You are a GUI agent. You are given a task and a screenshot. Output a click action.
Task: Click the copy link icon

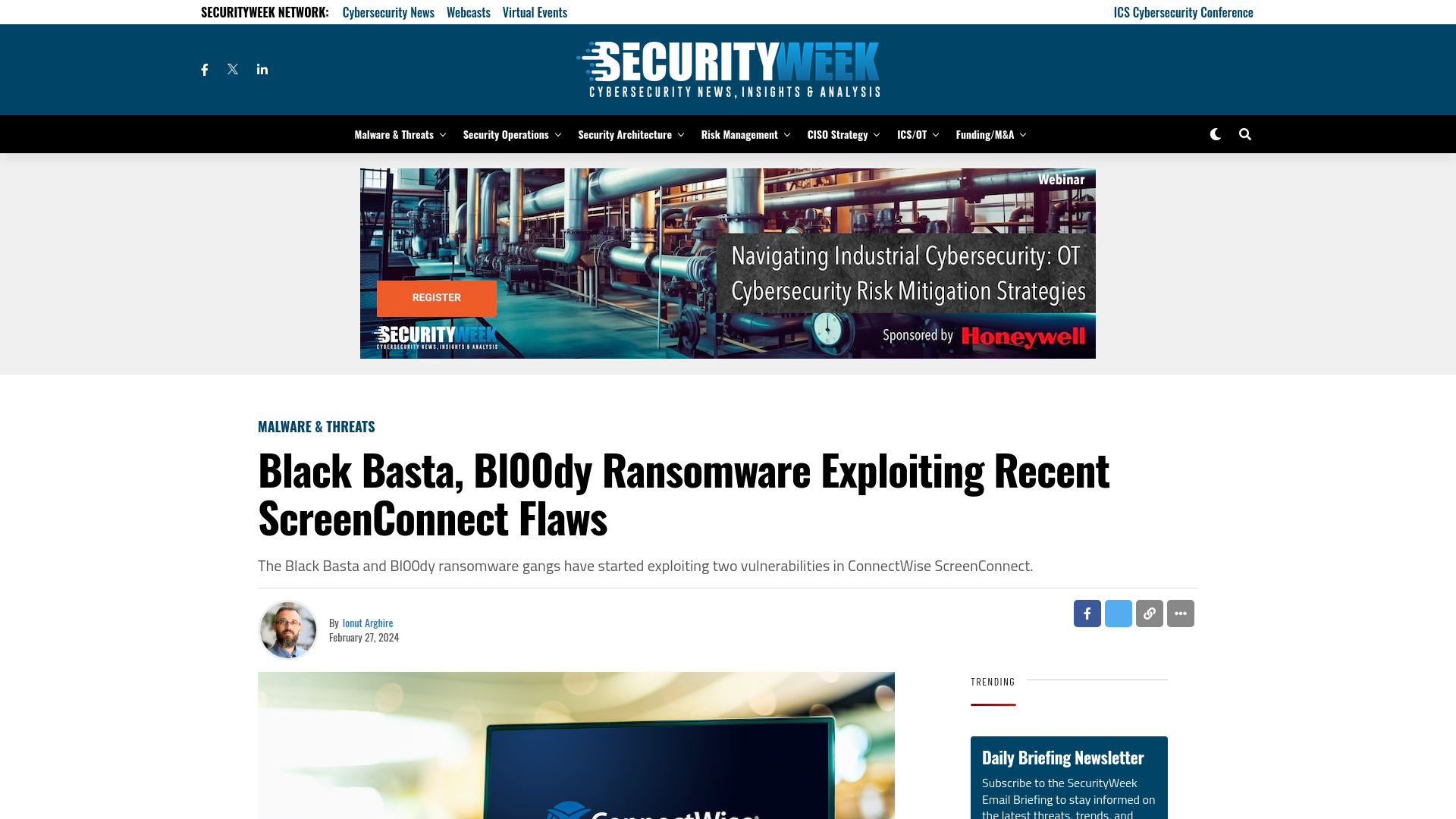coord(1149,613)
